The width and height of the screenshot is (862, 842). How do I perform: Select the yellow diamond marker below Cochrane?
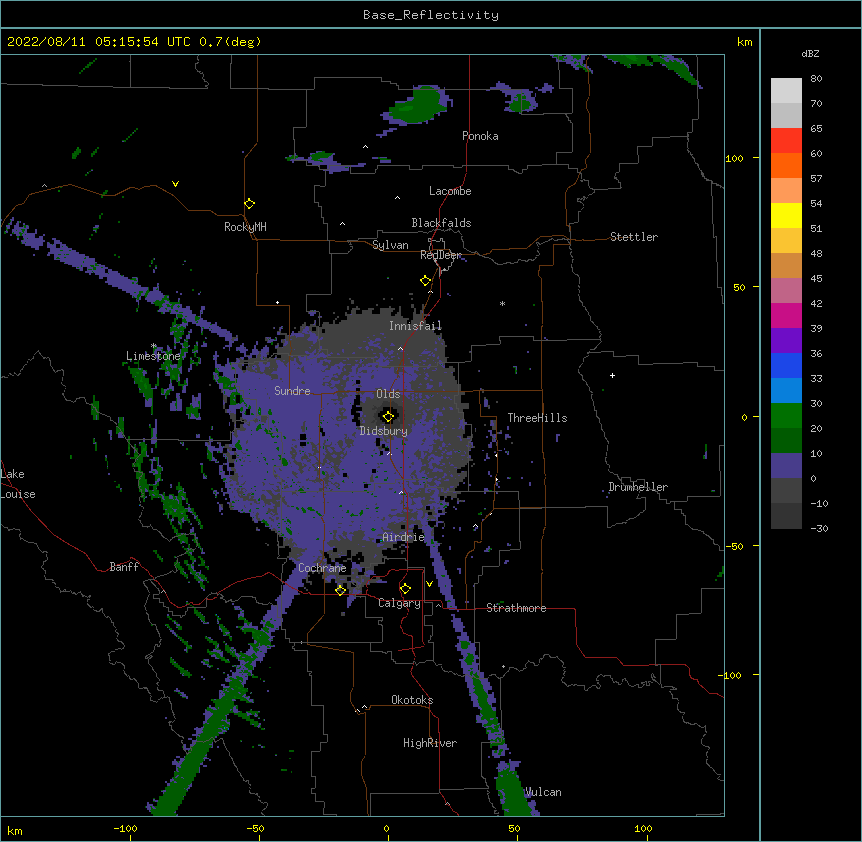(x=340, y=590)
